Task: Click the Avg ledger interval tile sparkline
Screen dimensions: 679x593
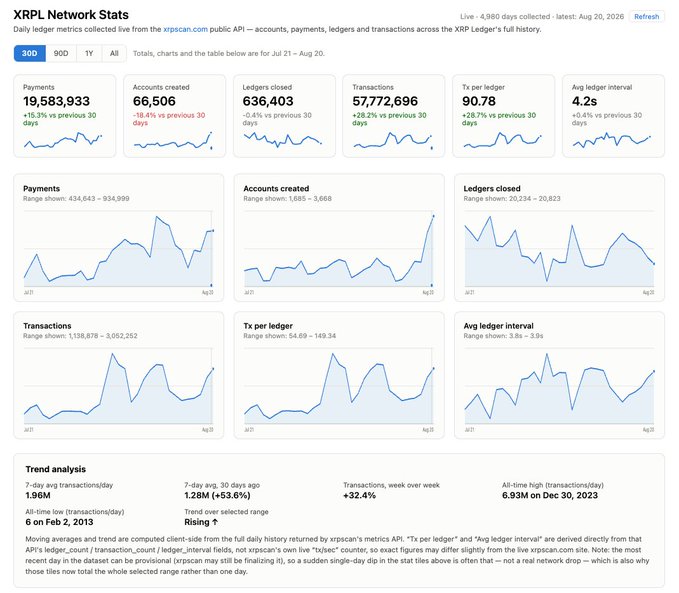Action: point(611,140)
